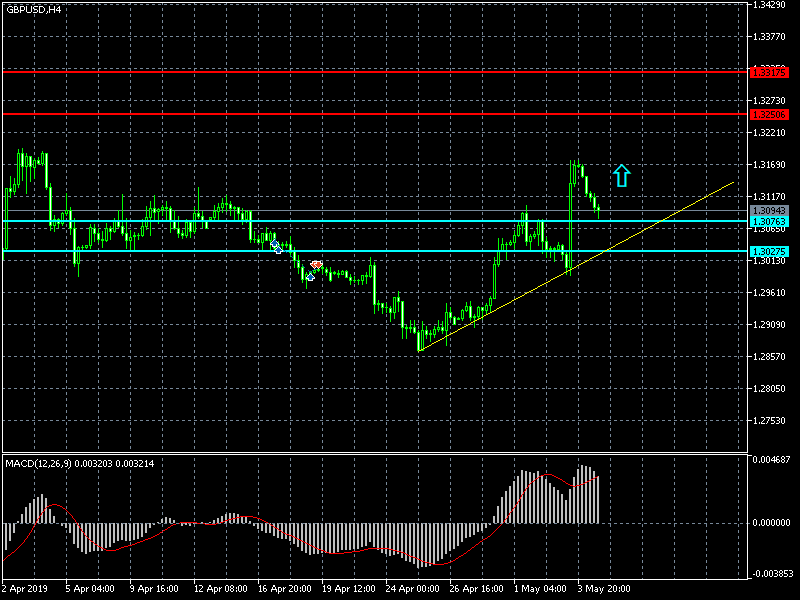Screen dimensions: 800x600
Task: Click the 0.000000 MACD scale label
Action: tap(770, 522)
